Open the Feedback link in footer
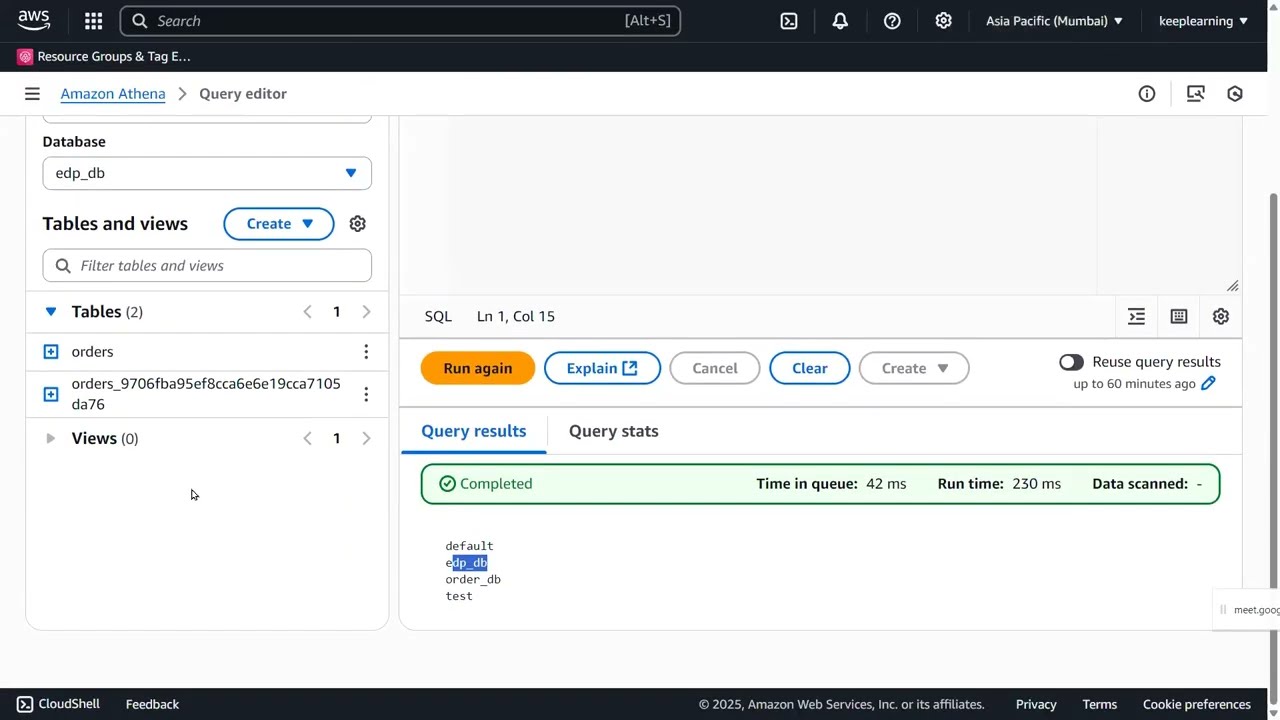This screenshot has height=720, width=1280. (152, 704)
